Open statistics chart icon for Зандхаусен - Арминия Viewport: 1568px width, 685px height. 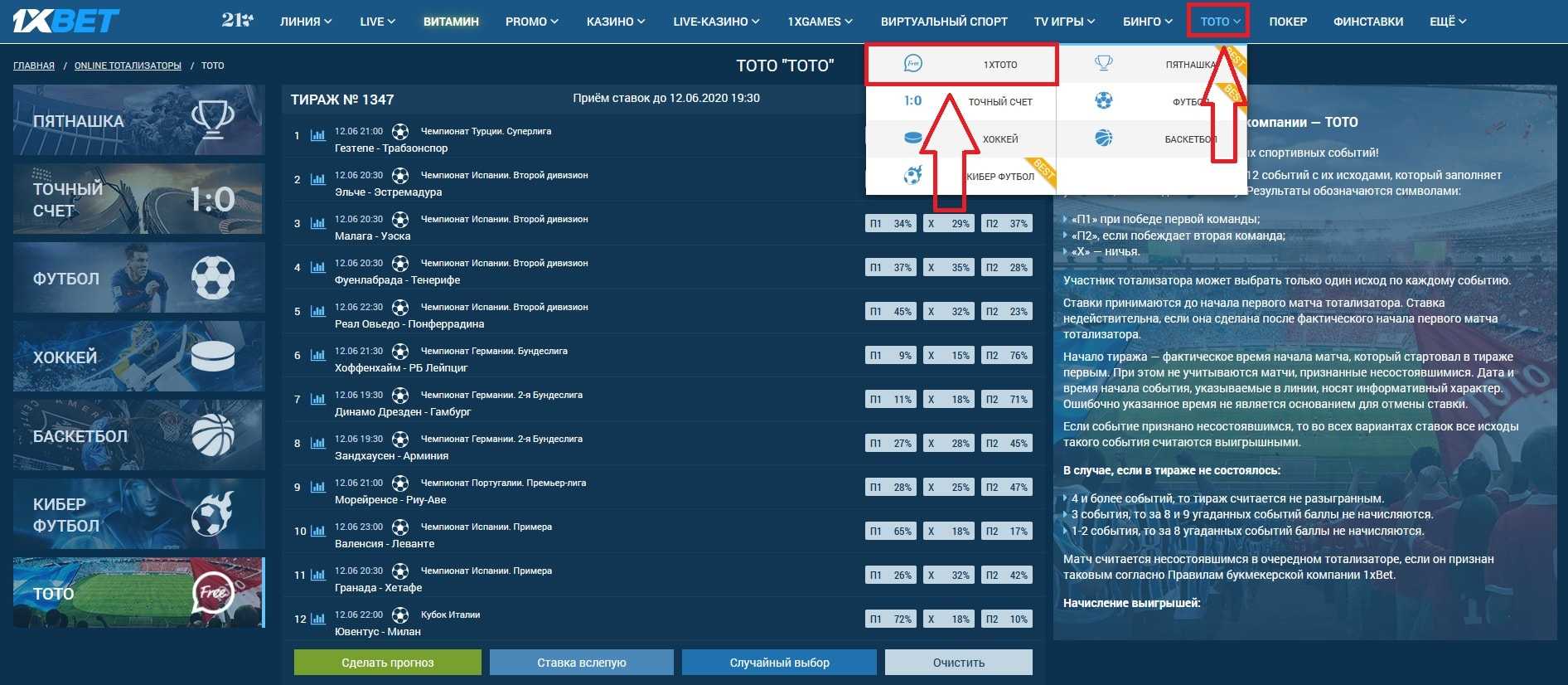[317, 443]
